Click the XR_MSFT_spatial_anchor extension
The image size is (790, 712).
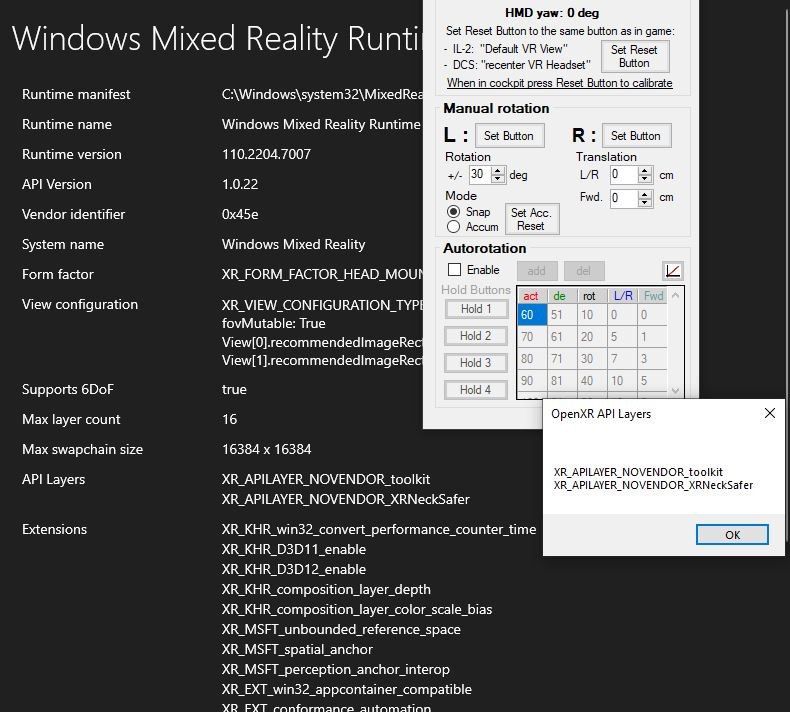[x=297, y=650]
